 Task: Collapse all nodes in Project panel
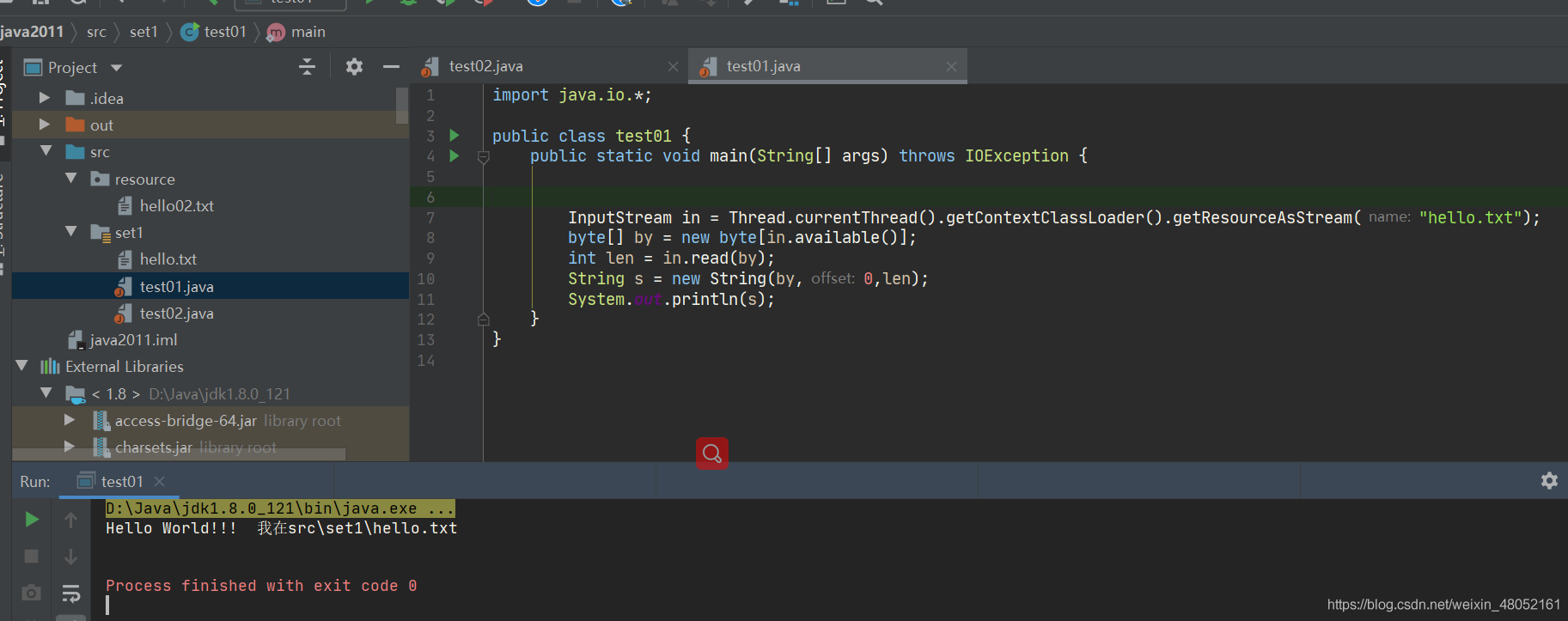307,67
